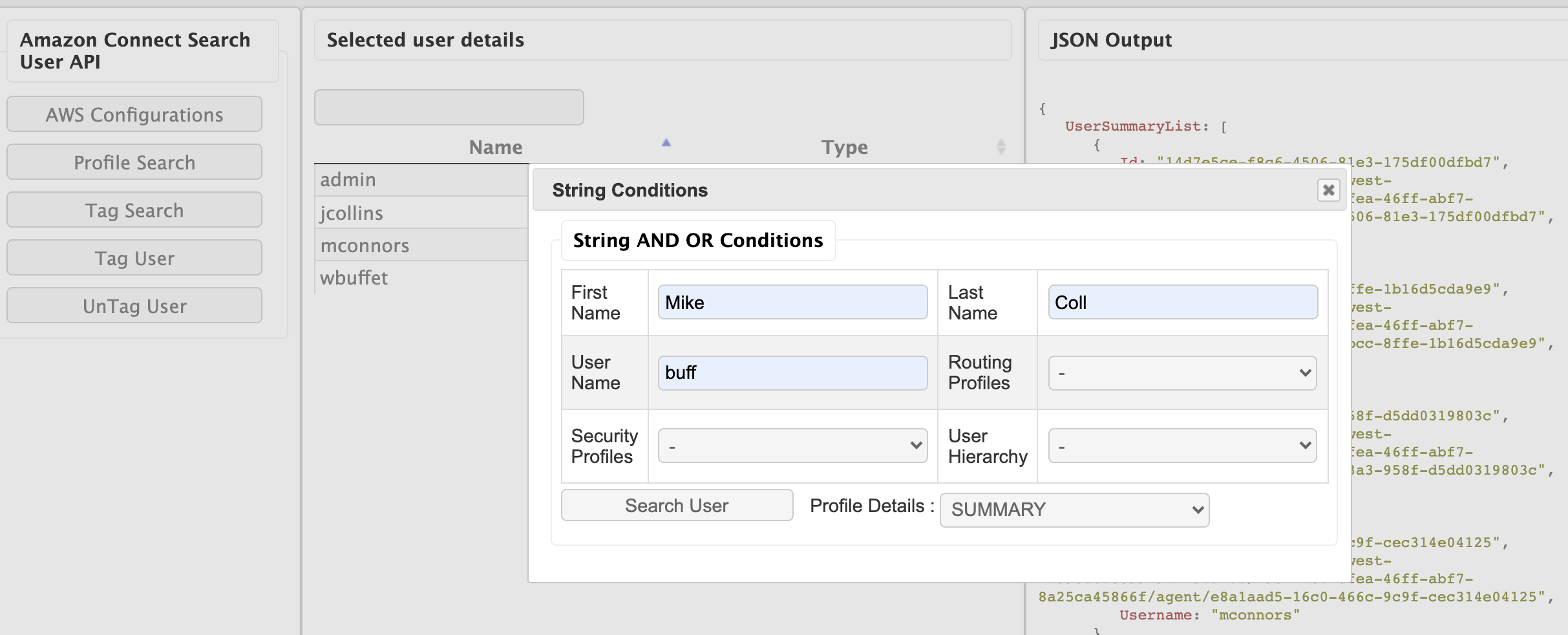Go to Profile Search

point(134,162)
